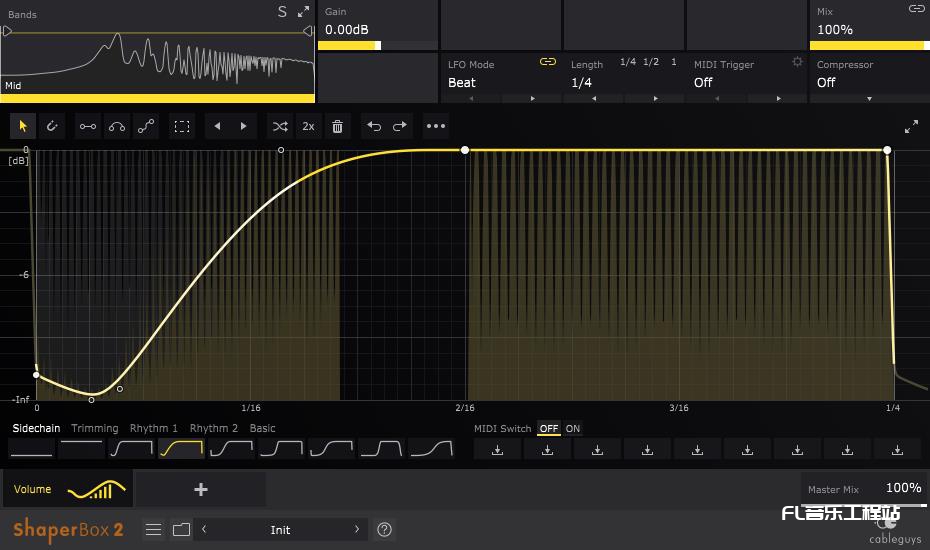Image resolution: width=930 pixels, height=550 pixels.
Task: Switch to Sidechain preset tab
Action: [x=36, y=428]
